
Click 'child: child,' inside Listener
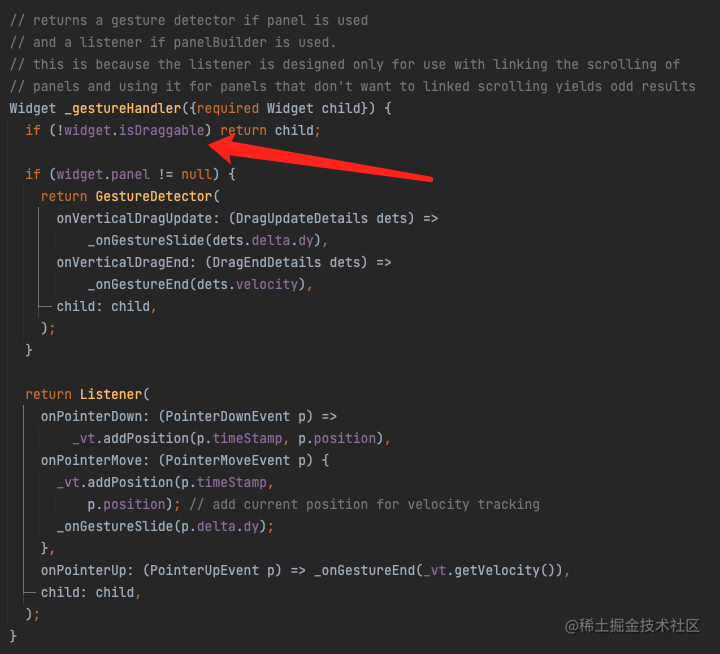click(90, 592)
